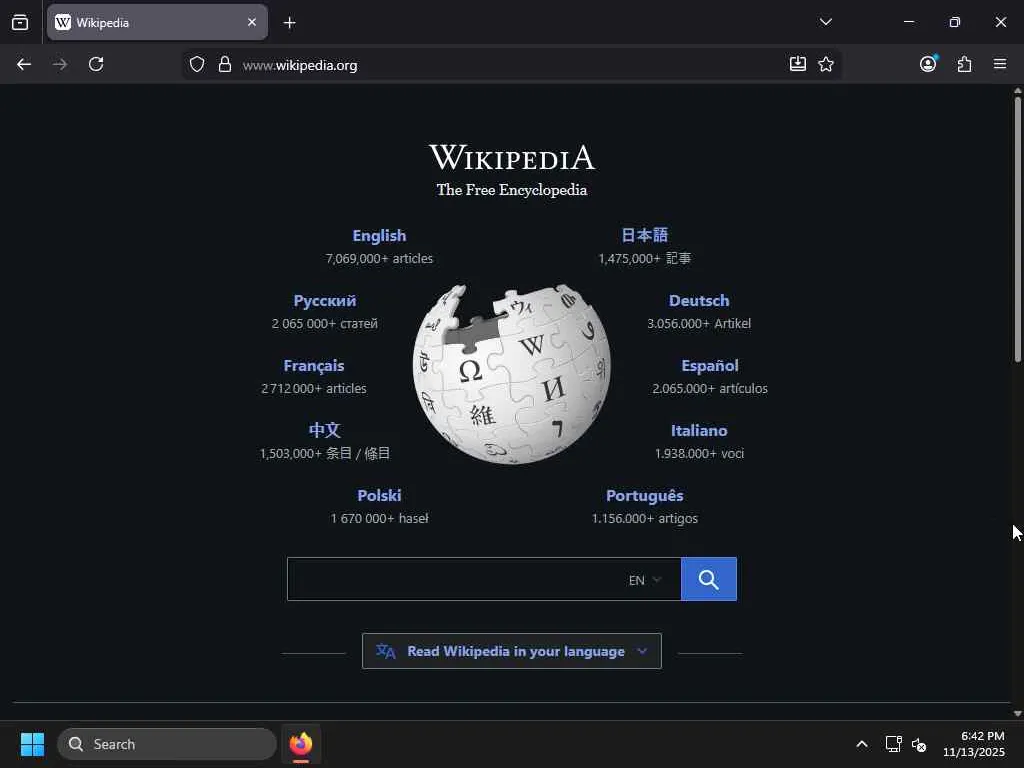
Task: Click the taskbar Search box
Action: 167,744
